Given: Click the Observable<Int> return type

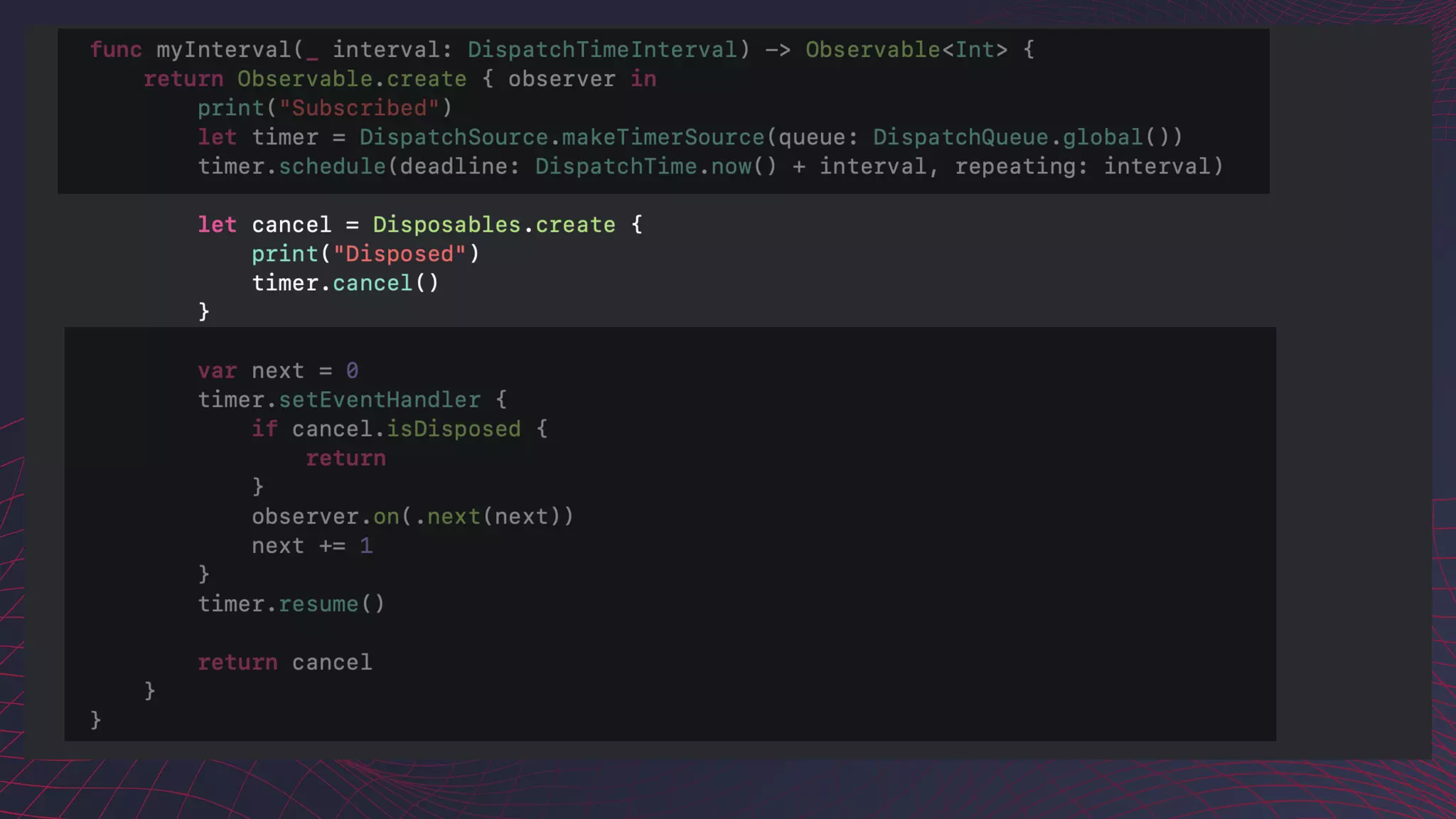Looking at the screenshot, I should point(906,50).
